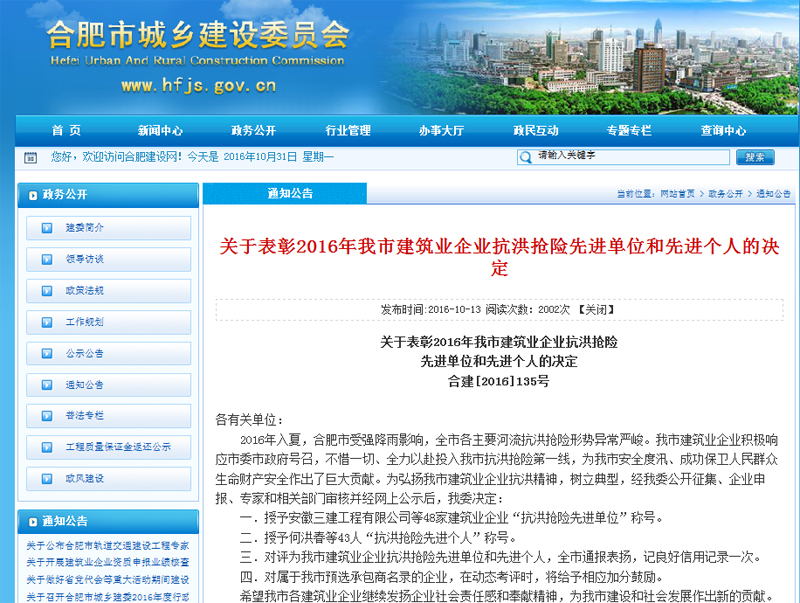The image size is (800, 603).
Task: Open 网站首页 breadcrumb link
Action: tap(678, 194)
